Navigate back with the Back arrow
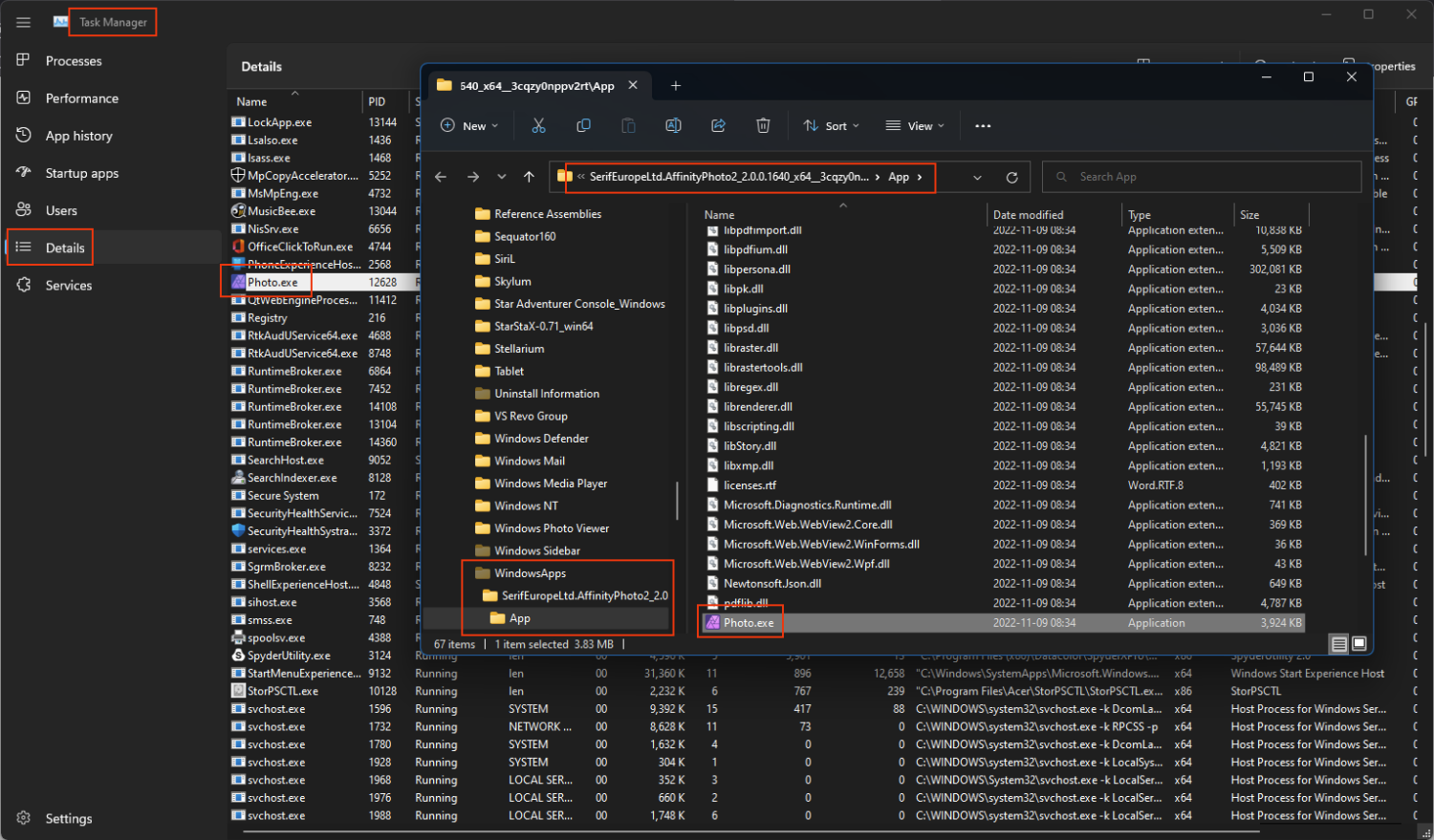Screen dimensions: 1434x840 pyautogui.click(x=440, y=177)
